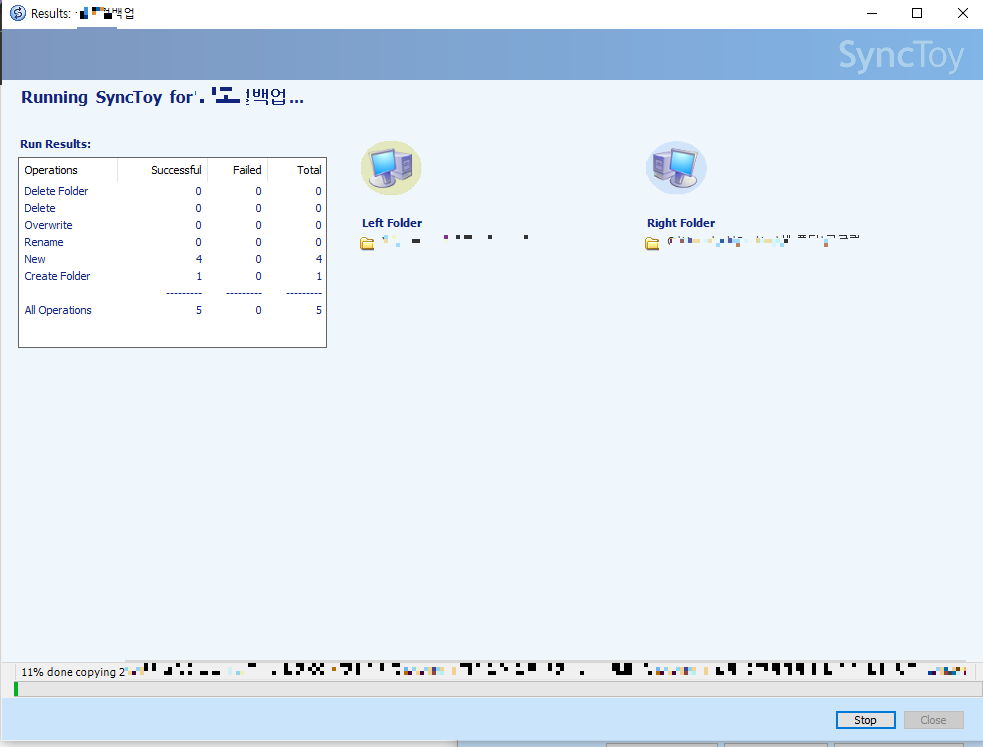This screenshot has width=983, height=747.
Task: Click the New operation row label
Action: tap(35, 259)
